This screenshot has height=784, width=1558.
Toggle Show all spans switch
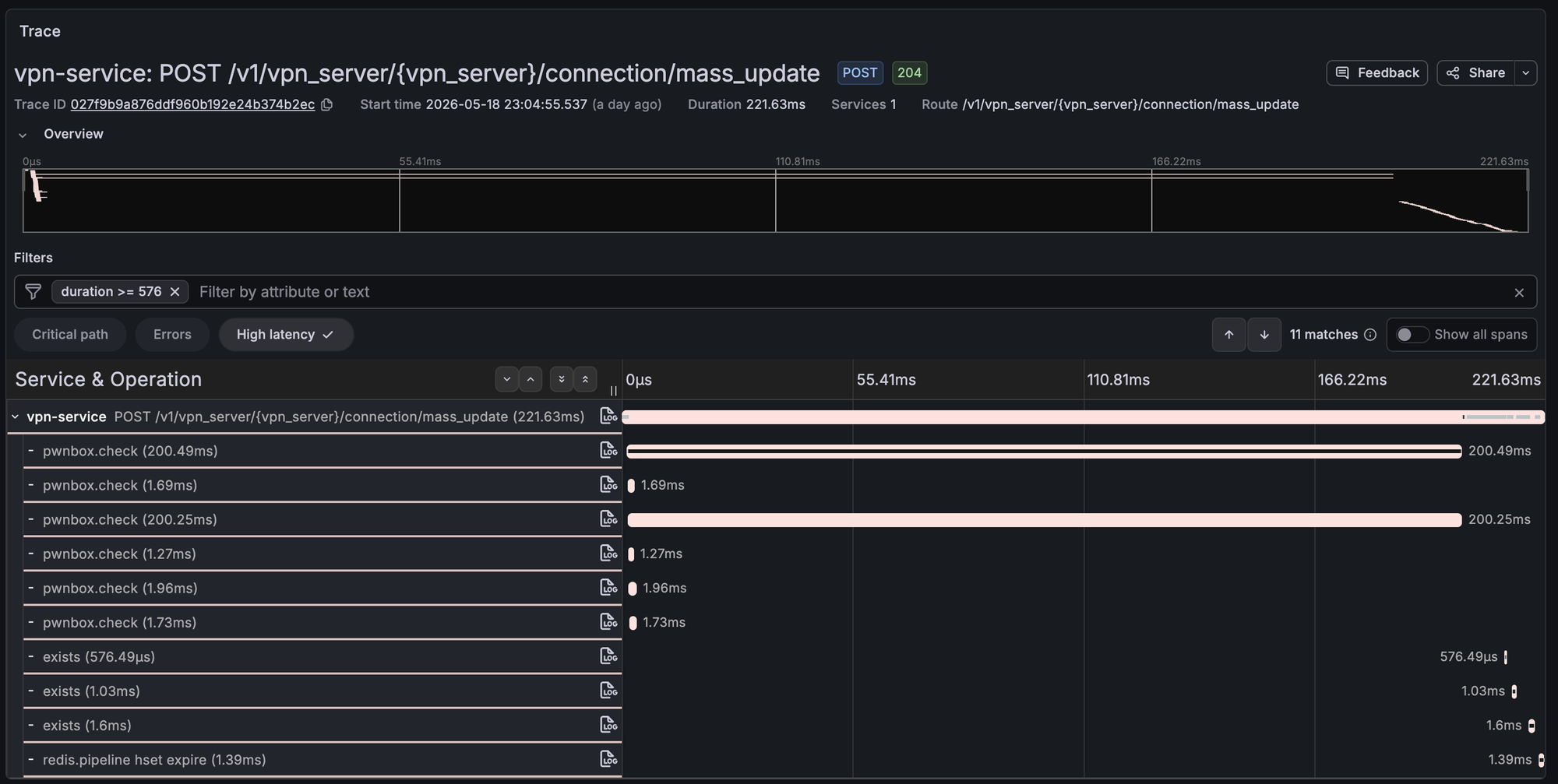click(1412, 335)
